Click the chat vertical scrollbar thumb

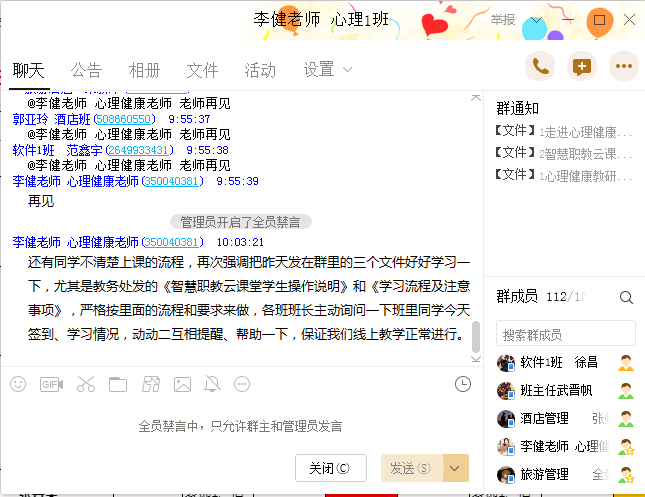coord(476,337)
